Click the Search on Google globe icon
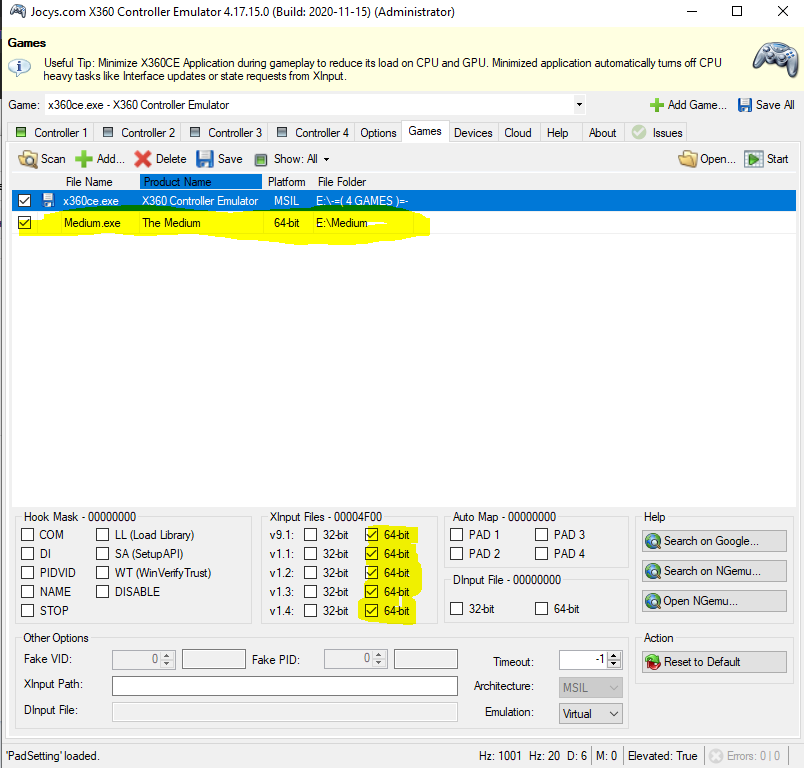The height and width of the screenshot is (768, 804). point(653,541)
